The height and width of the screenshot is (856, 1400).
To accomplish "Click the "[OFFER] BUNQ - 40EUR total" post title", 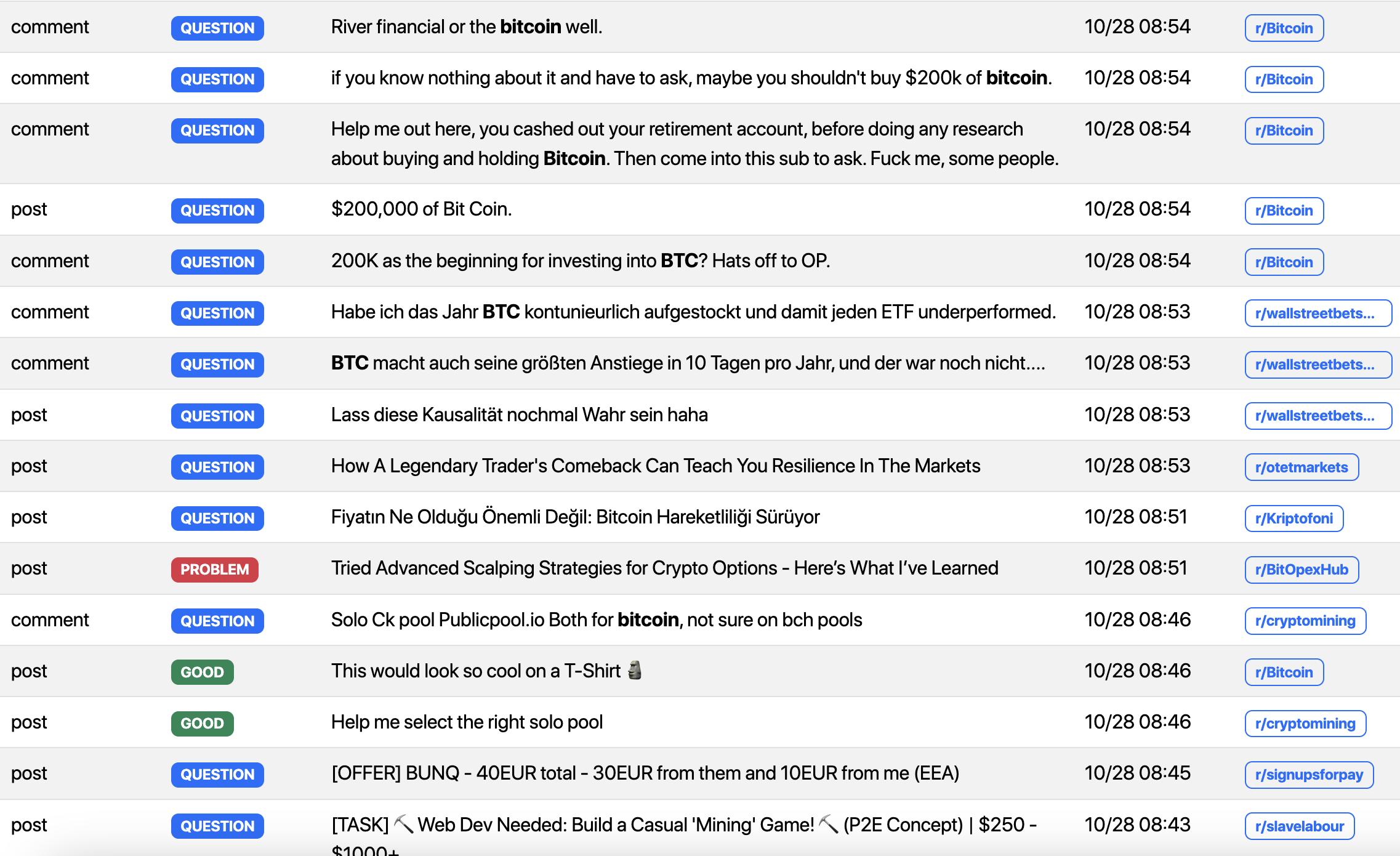I will click(645, 773).
